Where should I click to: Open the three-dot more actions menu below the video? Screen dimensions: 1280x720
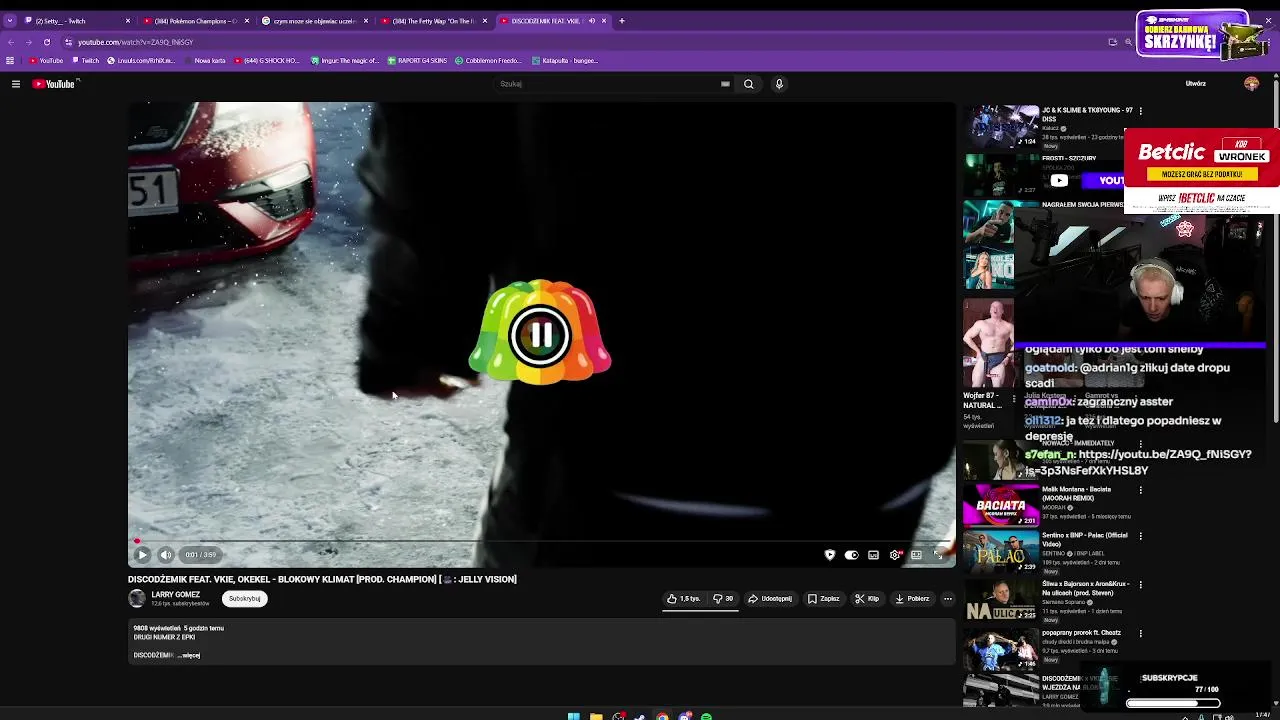click(x=948, y=599)
